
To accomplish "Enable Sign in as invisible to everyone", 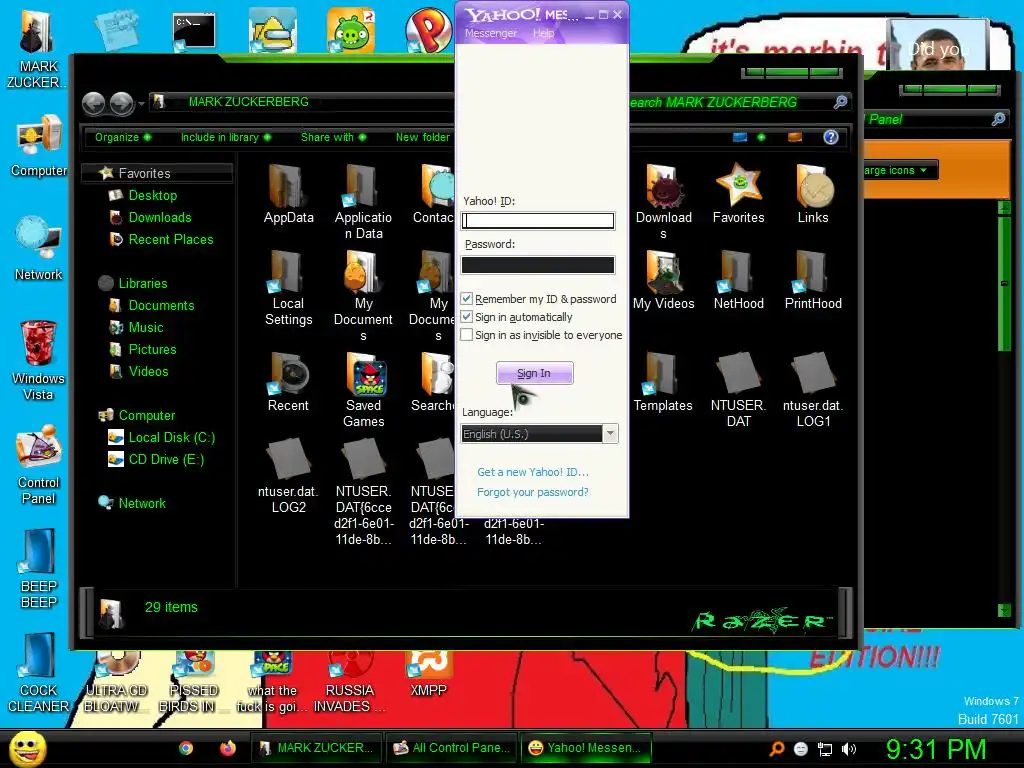I will pos(466,335).
